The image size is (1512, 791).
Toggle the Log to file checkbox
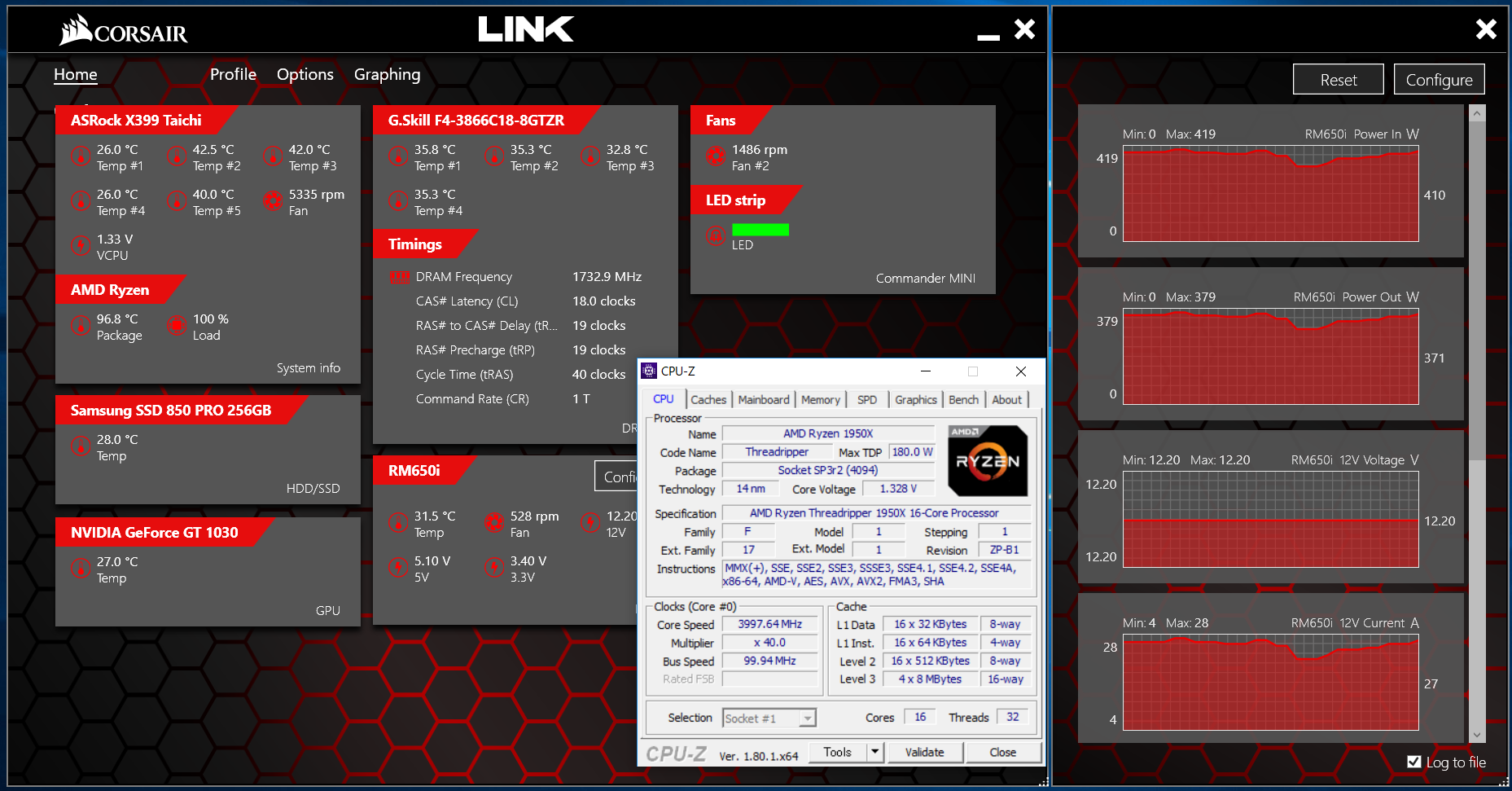[1414, 762]
